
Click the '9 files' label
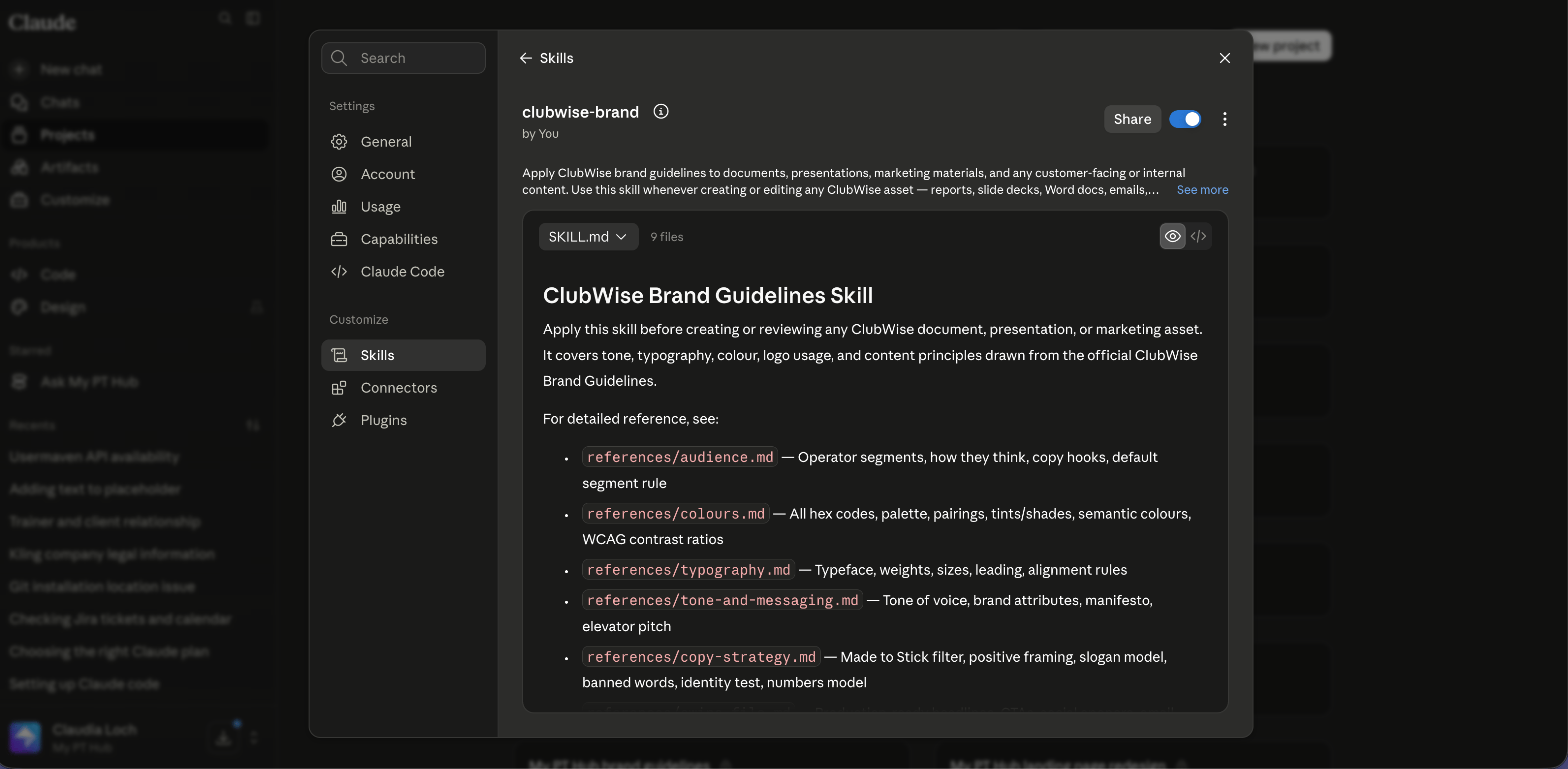click(x=666, y=237)
